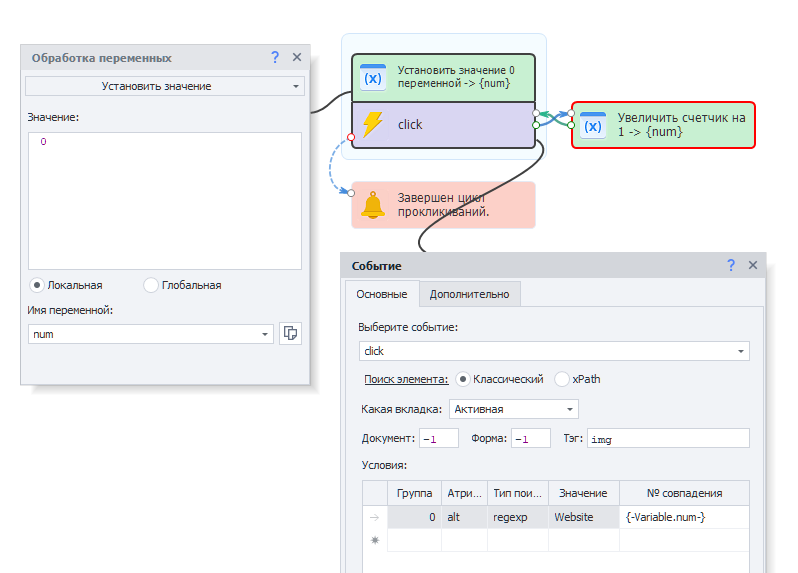The height and width of the screenshot is (573, 798).
Task: Click the Тэг field containing img
Action: point(668,438)
